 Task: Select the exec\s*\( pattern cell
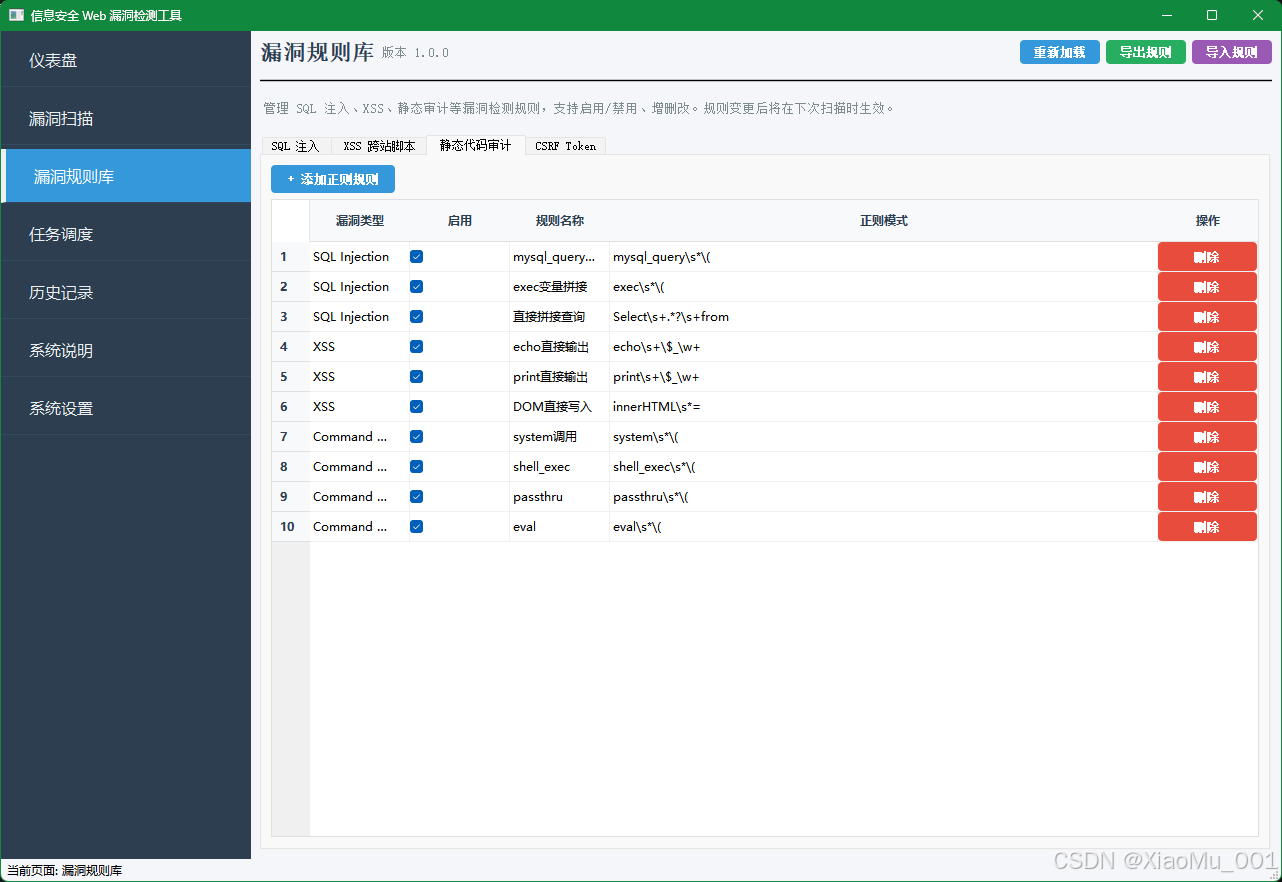point(884,287)
